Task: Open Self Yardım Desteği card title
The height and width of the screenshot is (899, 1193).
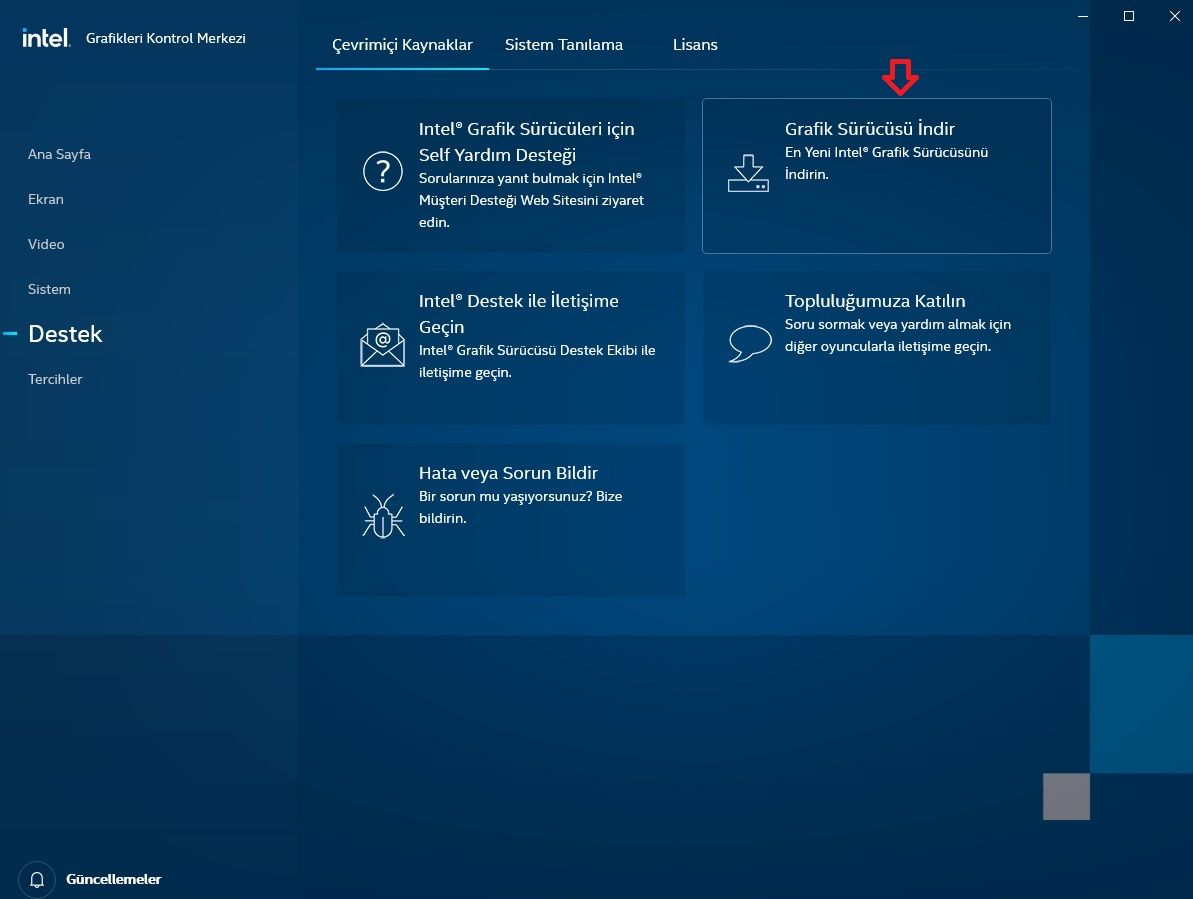Action: tap(527, 141)
